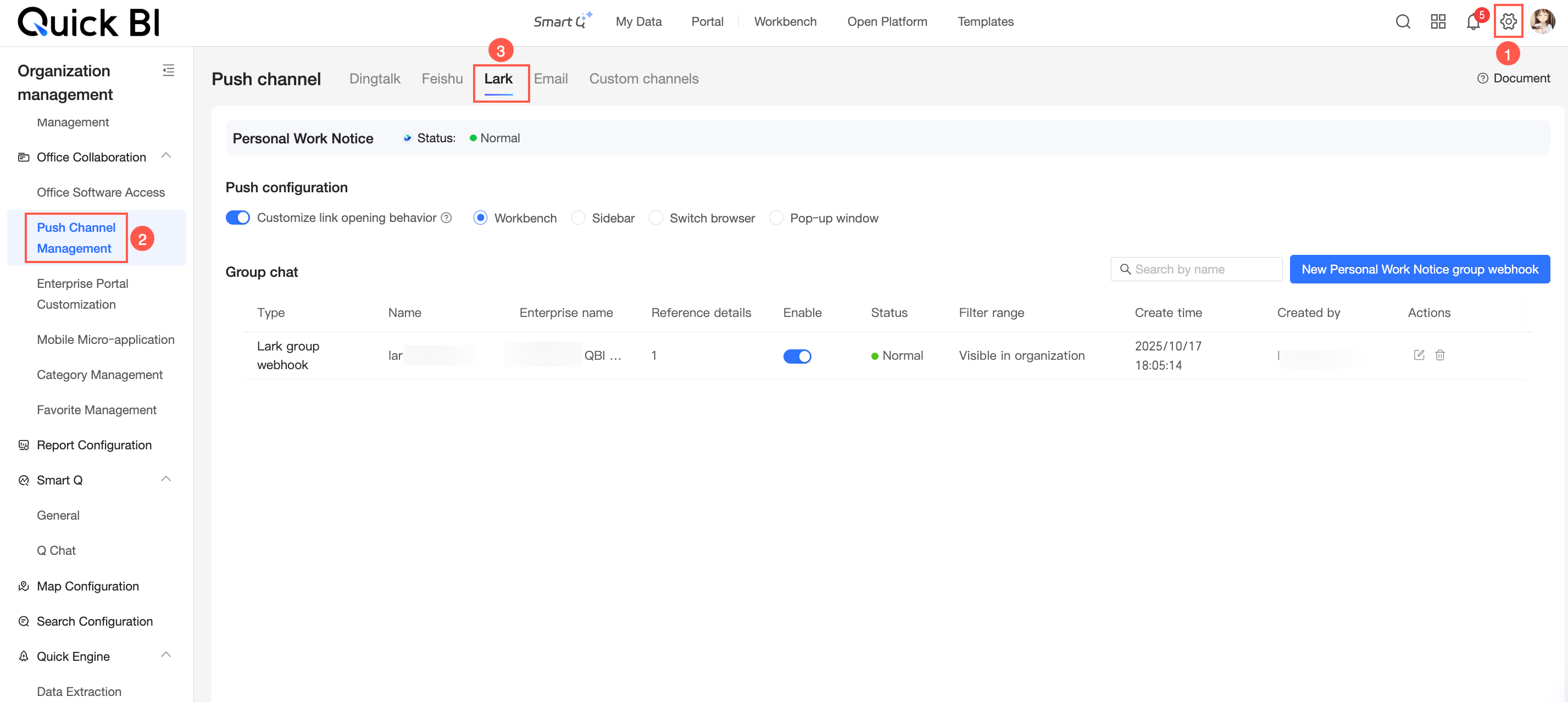Screen dimensions: 1568x702
Task: Open Category Management
Action: click(x=100, y=375)
